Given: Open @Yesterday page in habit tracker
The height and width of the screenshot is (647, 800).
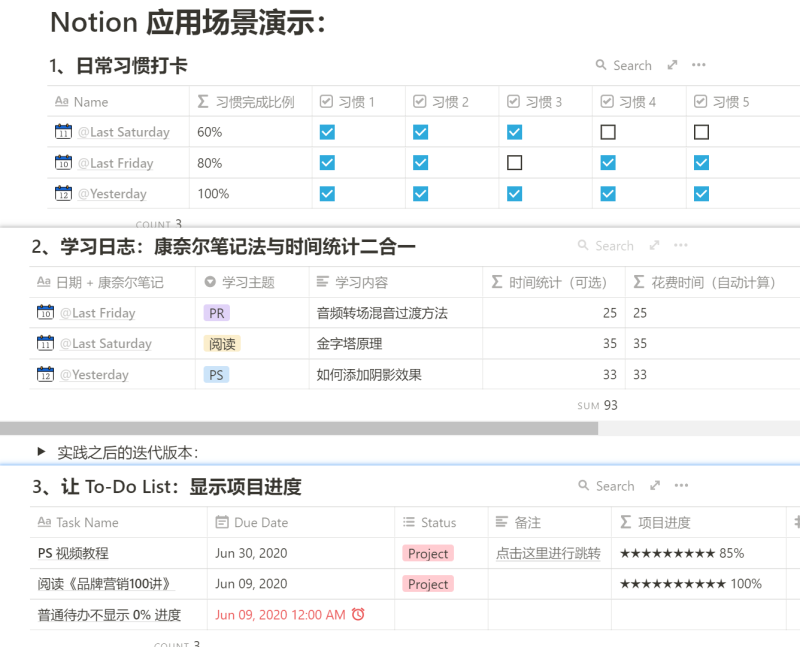Looking at the screenshot, I should [x=112, y=194].
